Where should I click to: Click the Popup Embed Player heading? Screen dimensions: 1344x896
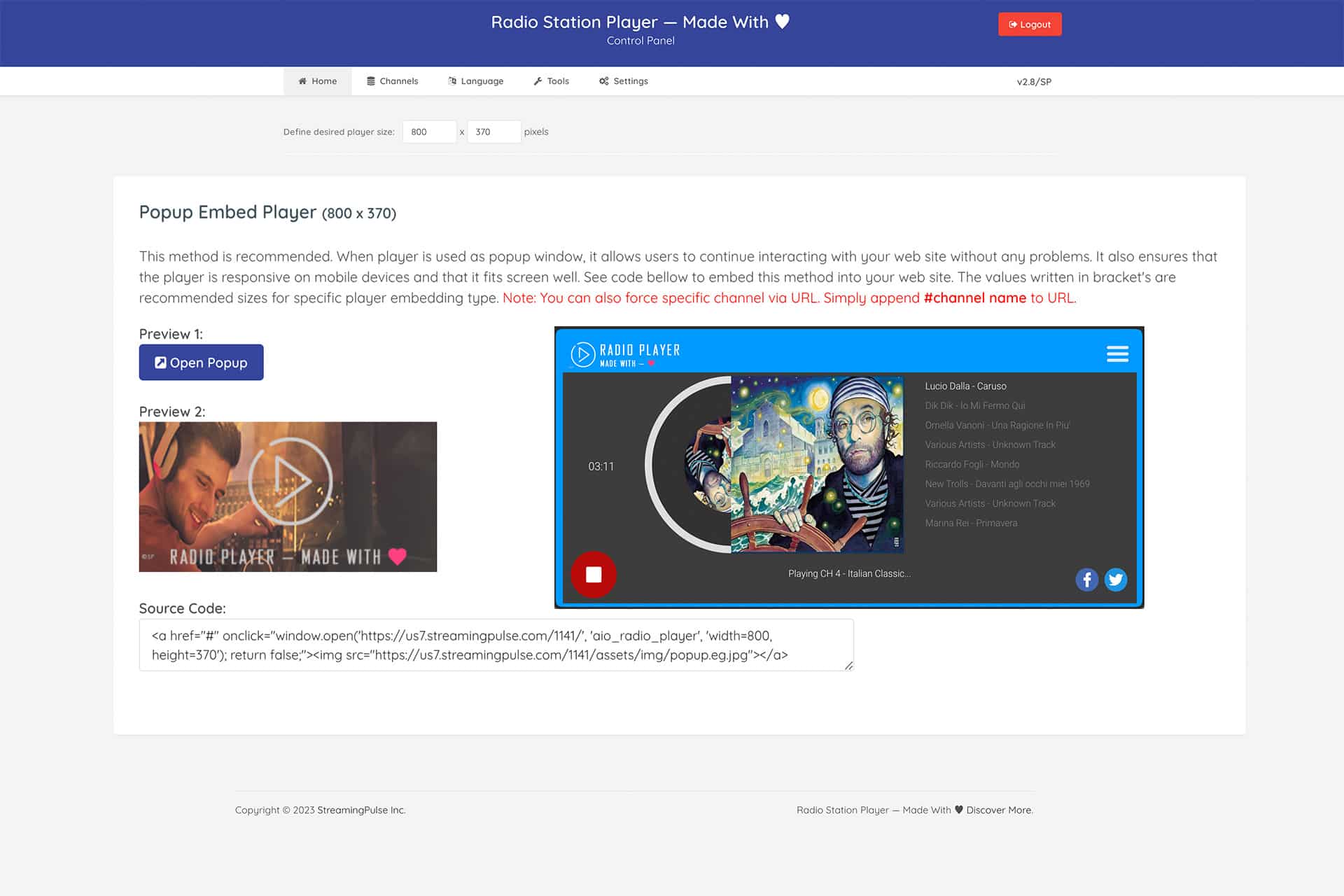(x=267, y=212)
